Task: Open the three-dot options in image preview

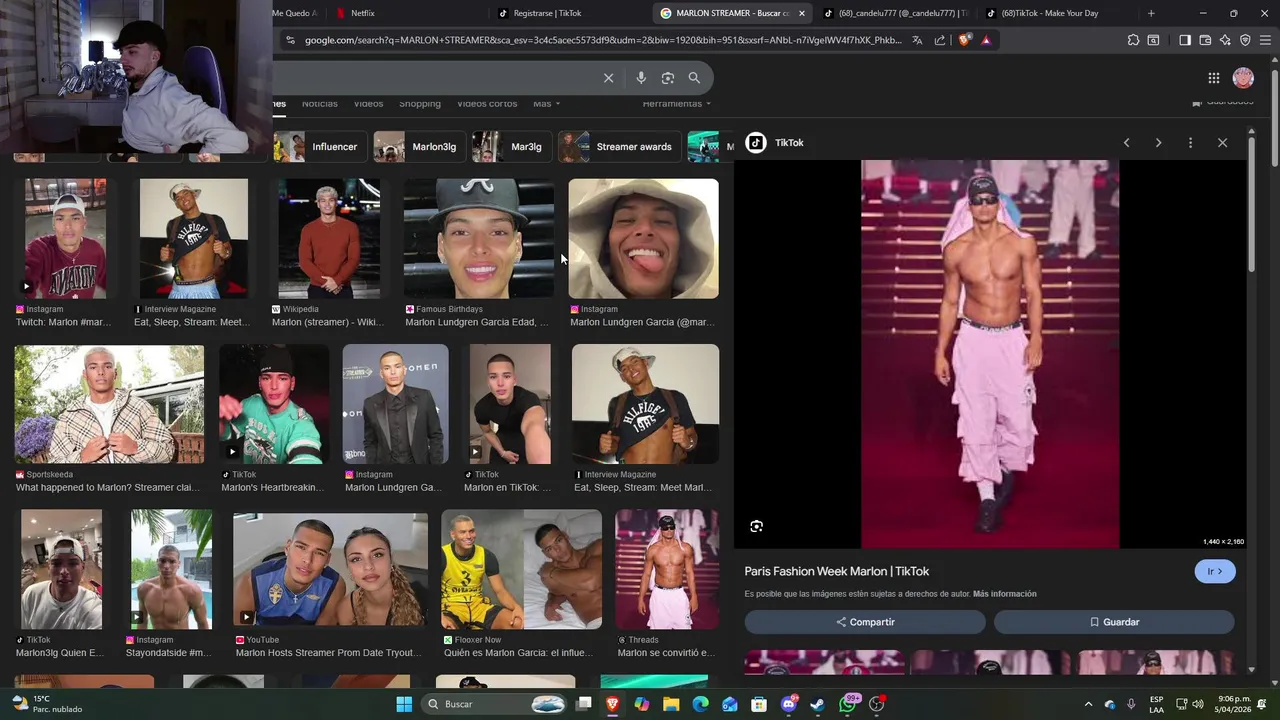Action: tap(1190, 143)
